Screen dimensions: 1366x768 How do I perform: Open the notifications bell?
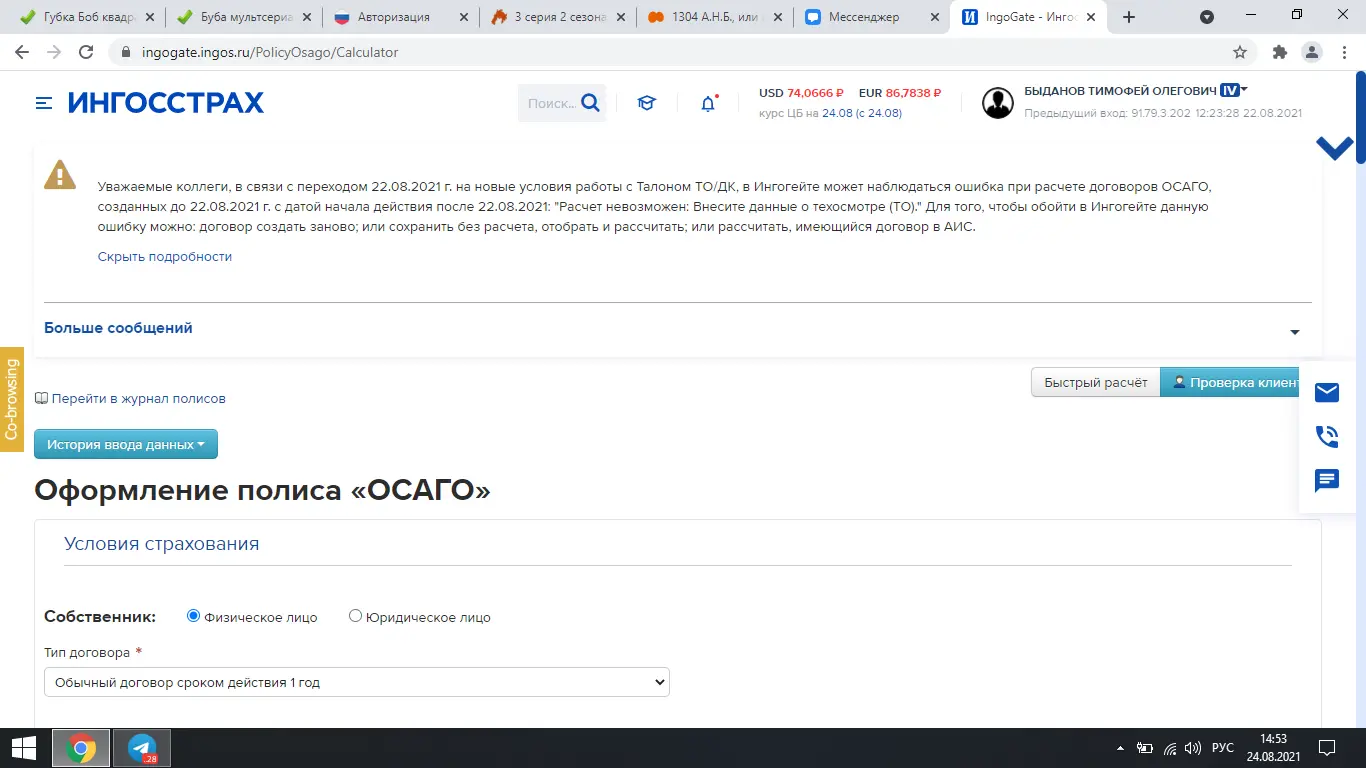(708, 103)
